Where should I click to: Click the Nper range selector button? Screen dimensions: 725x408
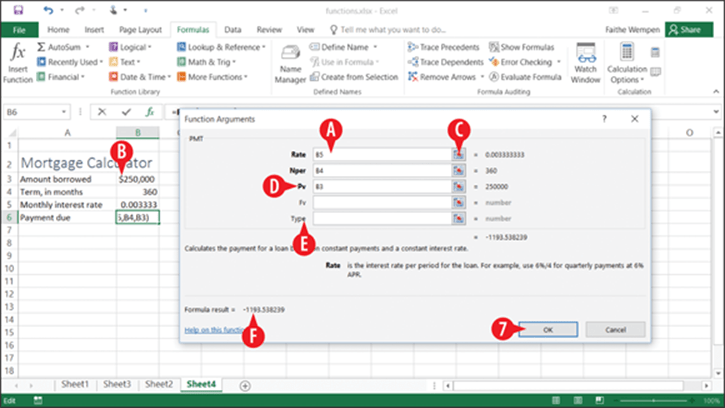point(458,171)
